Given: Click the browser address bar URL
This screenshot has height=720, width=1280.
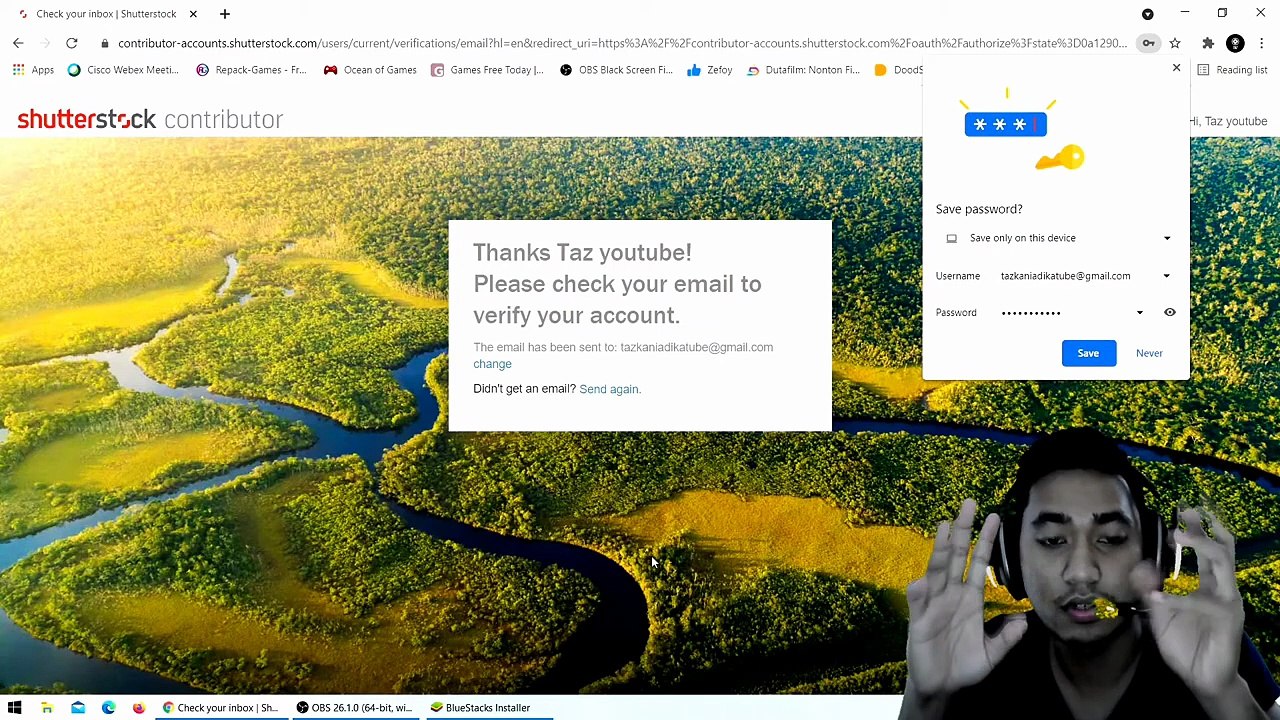Looking at the screenshot, I should coord(622,43).
